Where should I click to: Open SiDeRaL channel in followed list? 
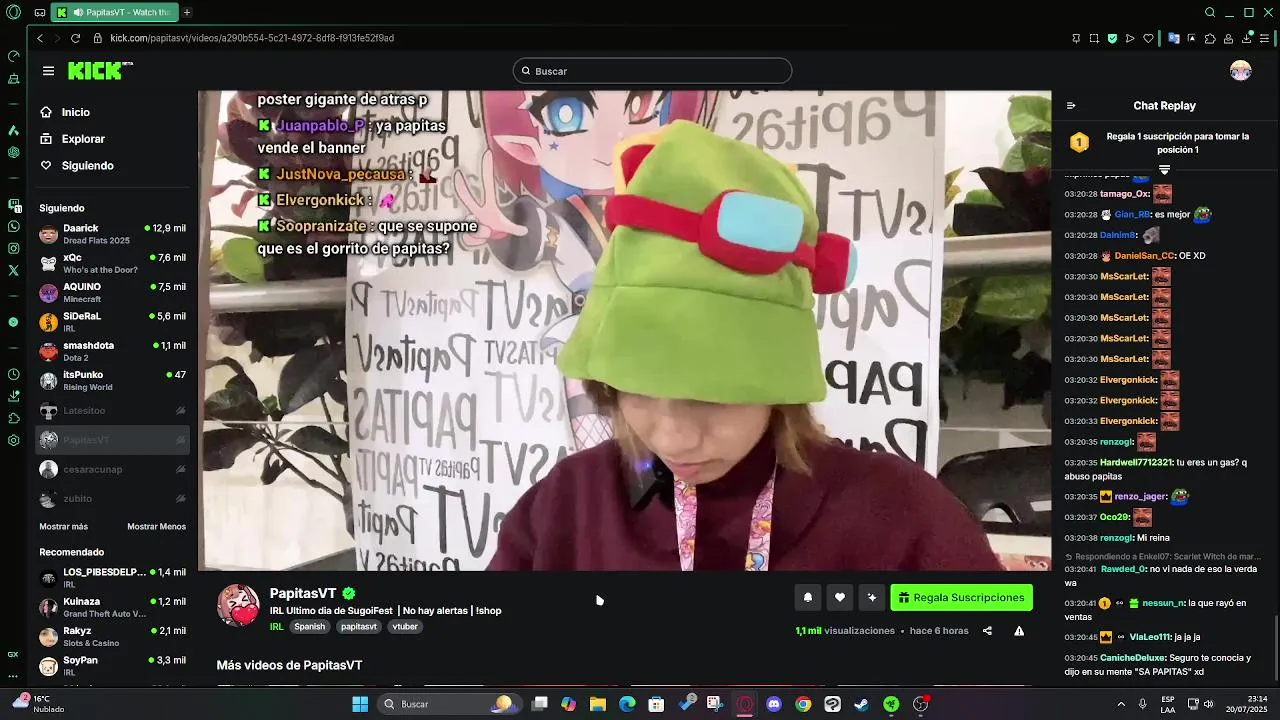(113, 321)
